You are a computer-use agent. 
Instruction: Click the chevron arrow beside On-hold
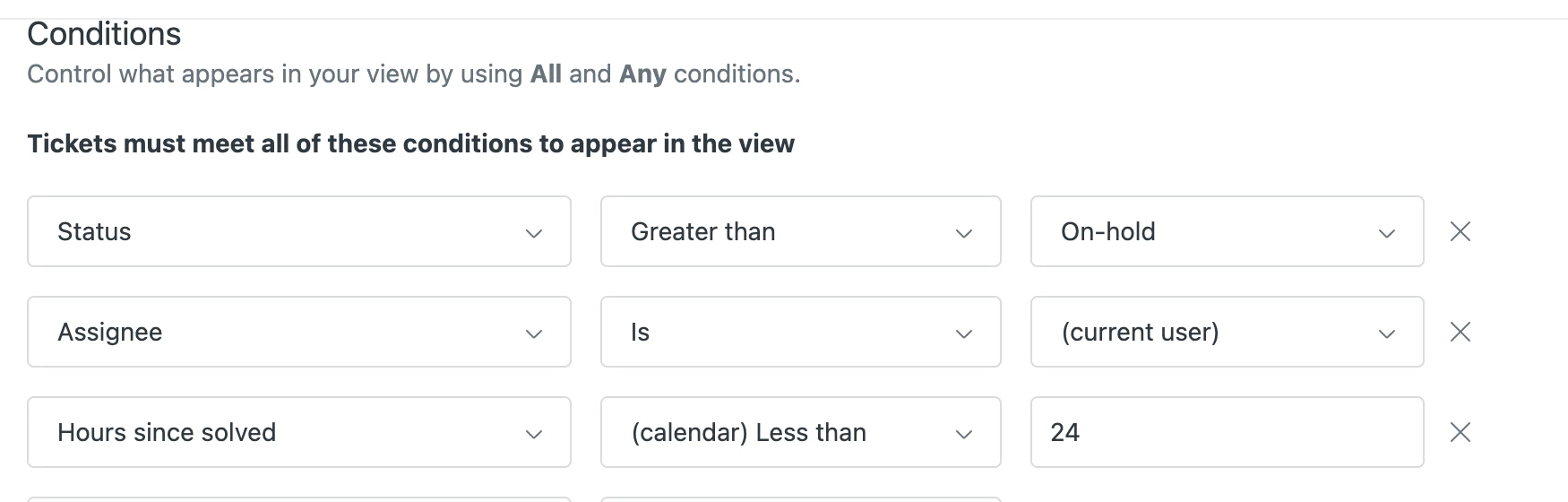(x=1387, y=233)
